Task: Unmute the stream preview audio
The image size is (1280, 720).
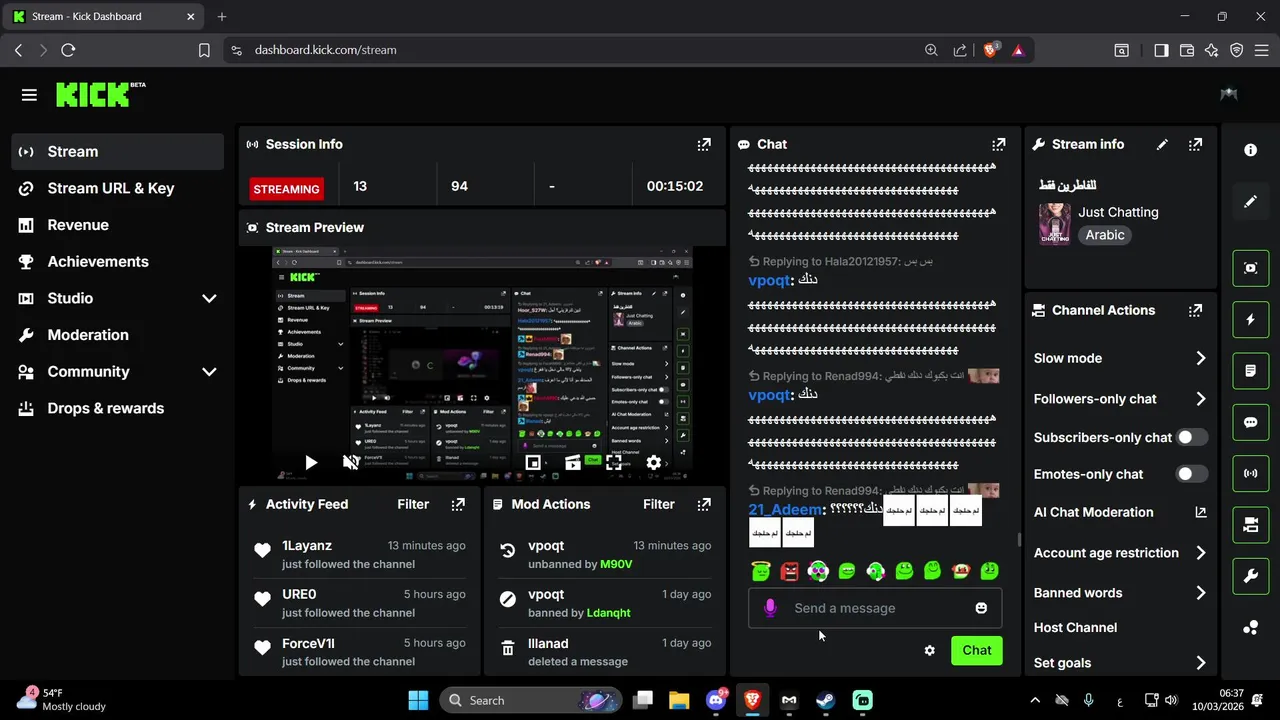Action: click(351, 462)
